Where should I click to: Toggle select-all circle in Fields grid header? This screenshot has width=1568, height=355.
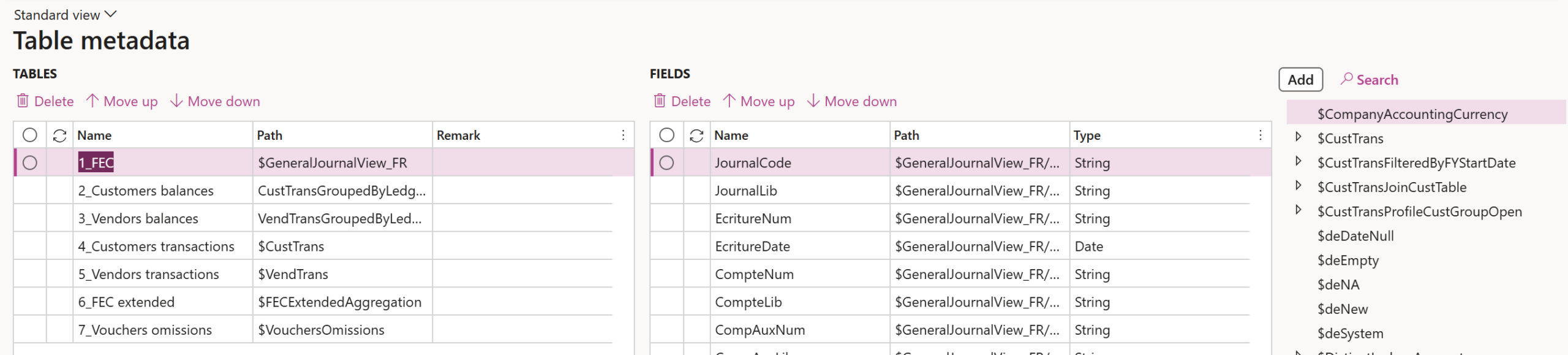667,136
